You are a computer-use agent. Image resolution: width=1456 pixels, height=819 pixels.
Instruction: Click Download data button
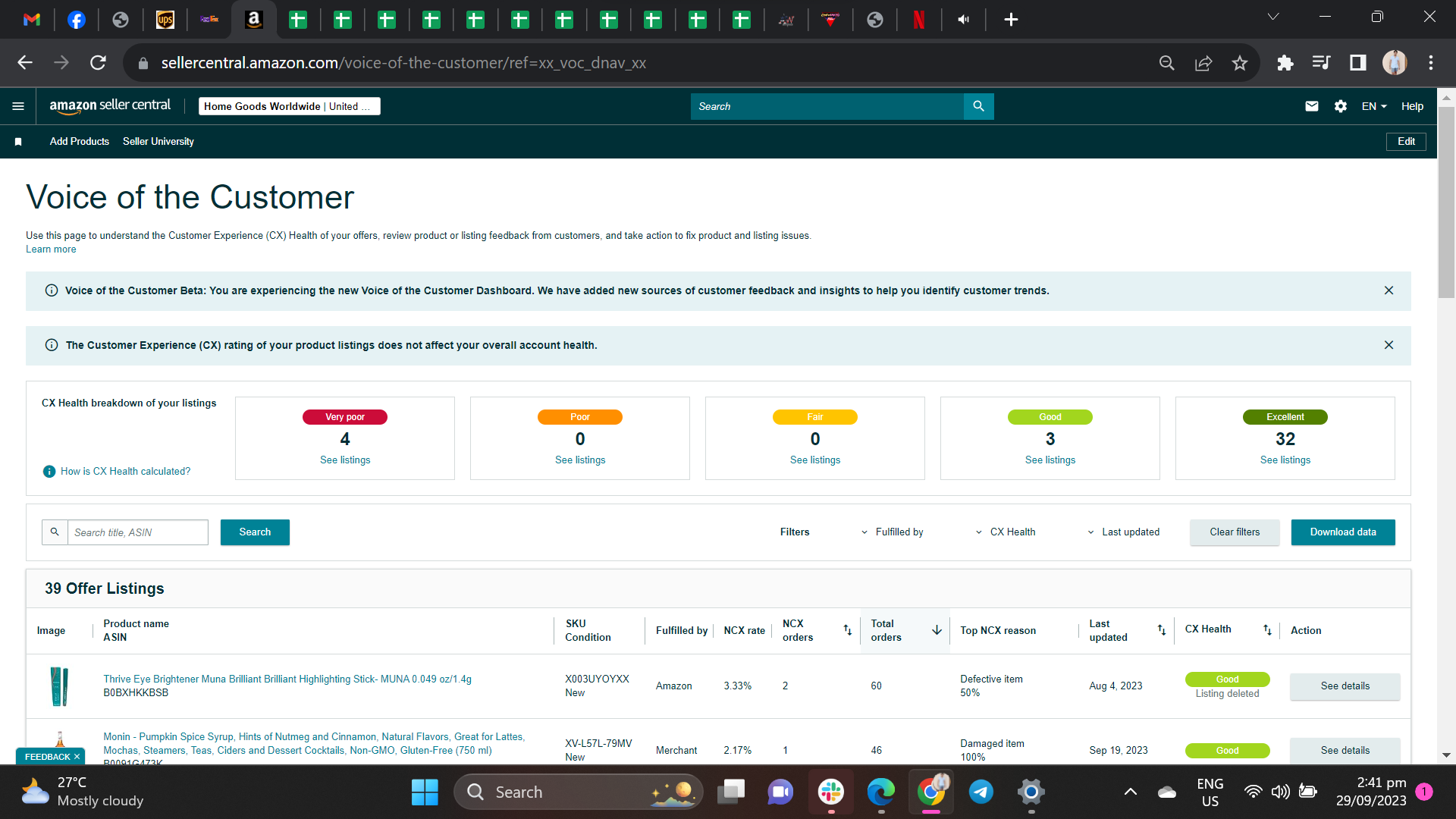[1343, 532]
